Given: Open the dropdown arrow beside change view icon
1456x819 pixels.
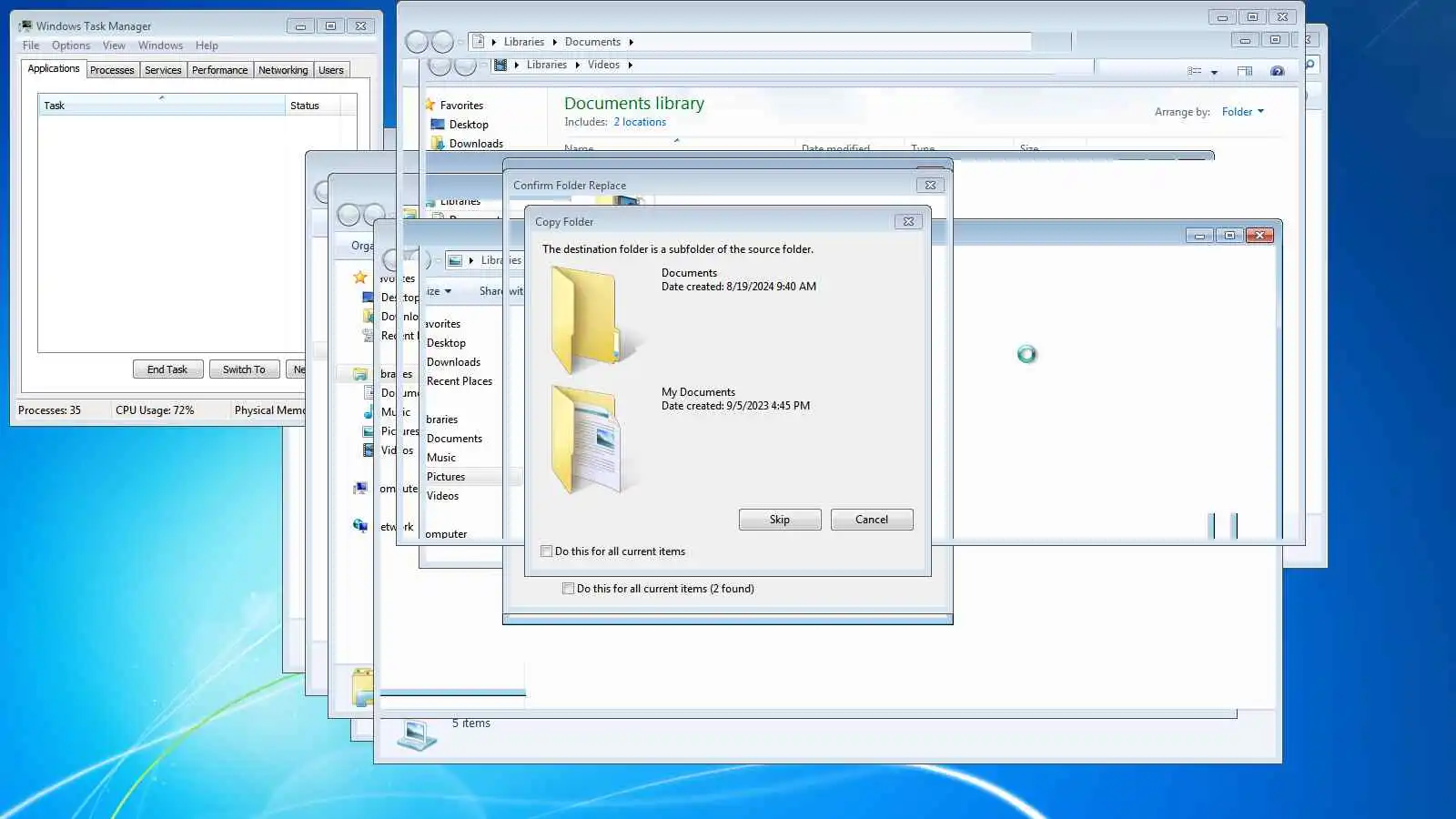Looking at the screenshot, I should (1214, 72).
